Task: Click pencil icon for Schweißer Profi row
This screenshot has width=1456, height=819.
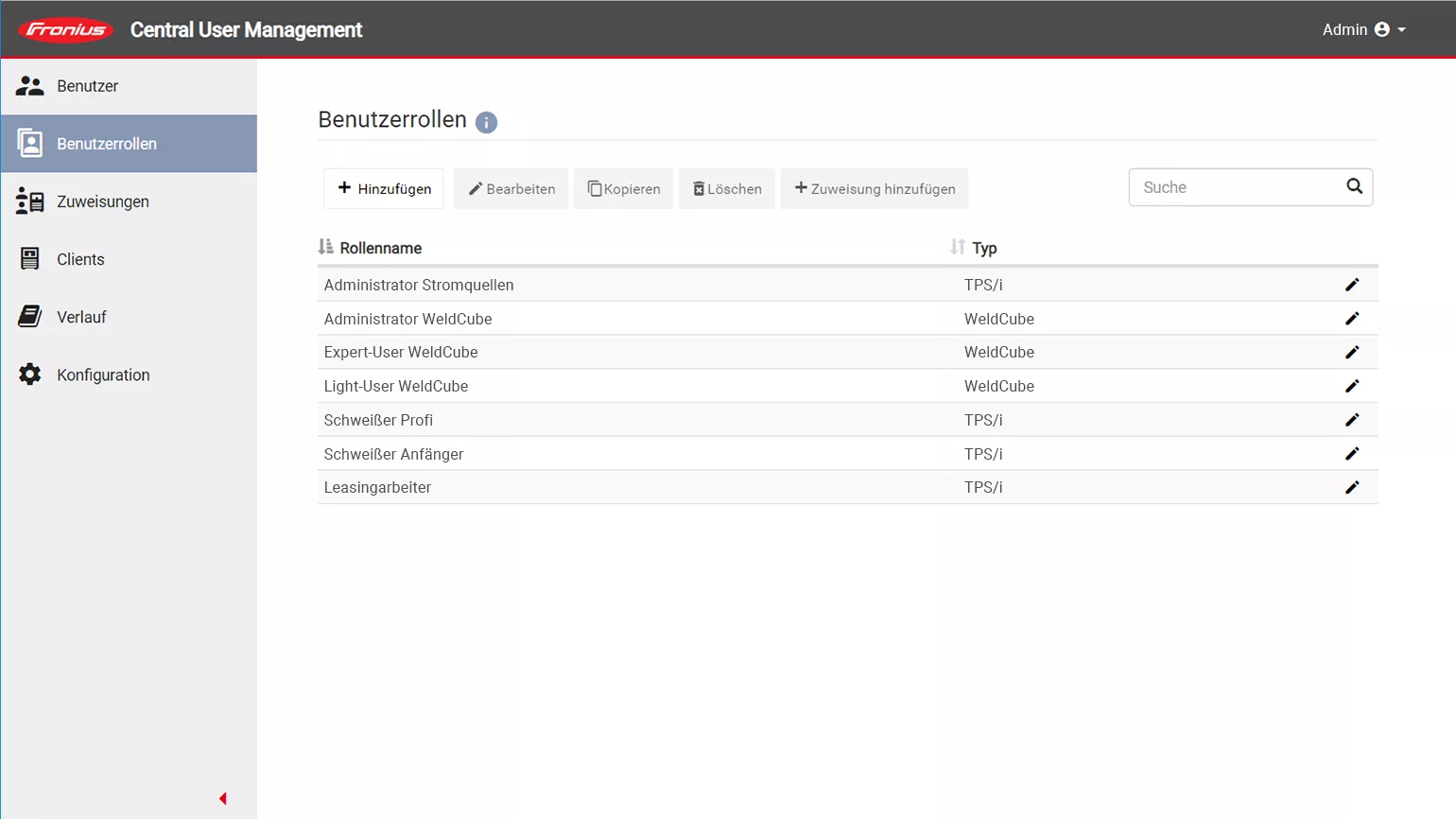Action: click(1352, 420)
